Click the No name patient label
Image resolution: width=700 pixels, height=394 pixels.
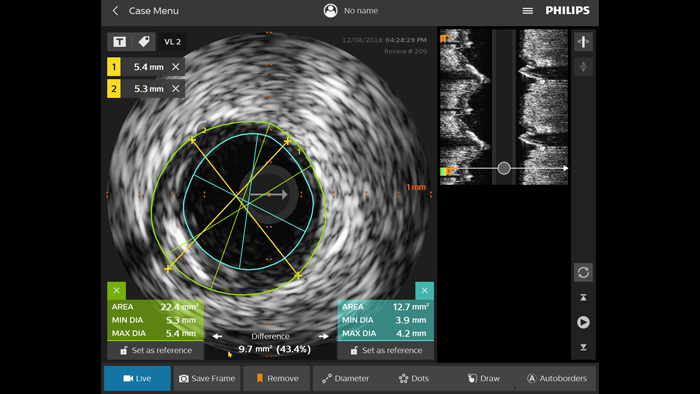[x=361, y=11]
